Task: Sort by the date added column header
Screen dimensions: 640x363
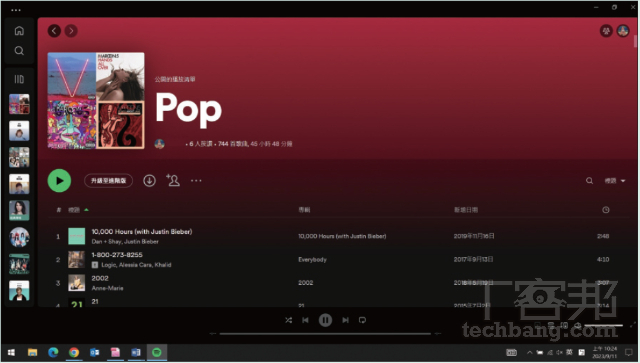Action: (x=466, y=209)
